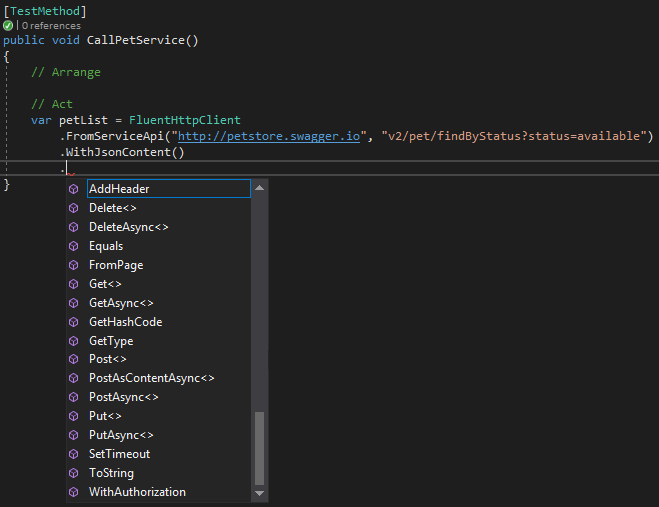Open the petstore.swagger.io URL link

(x=269, y=136)
